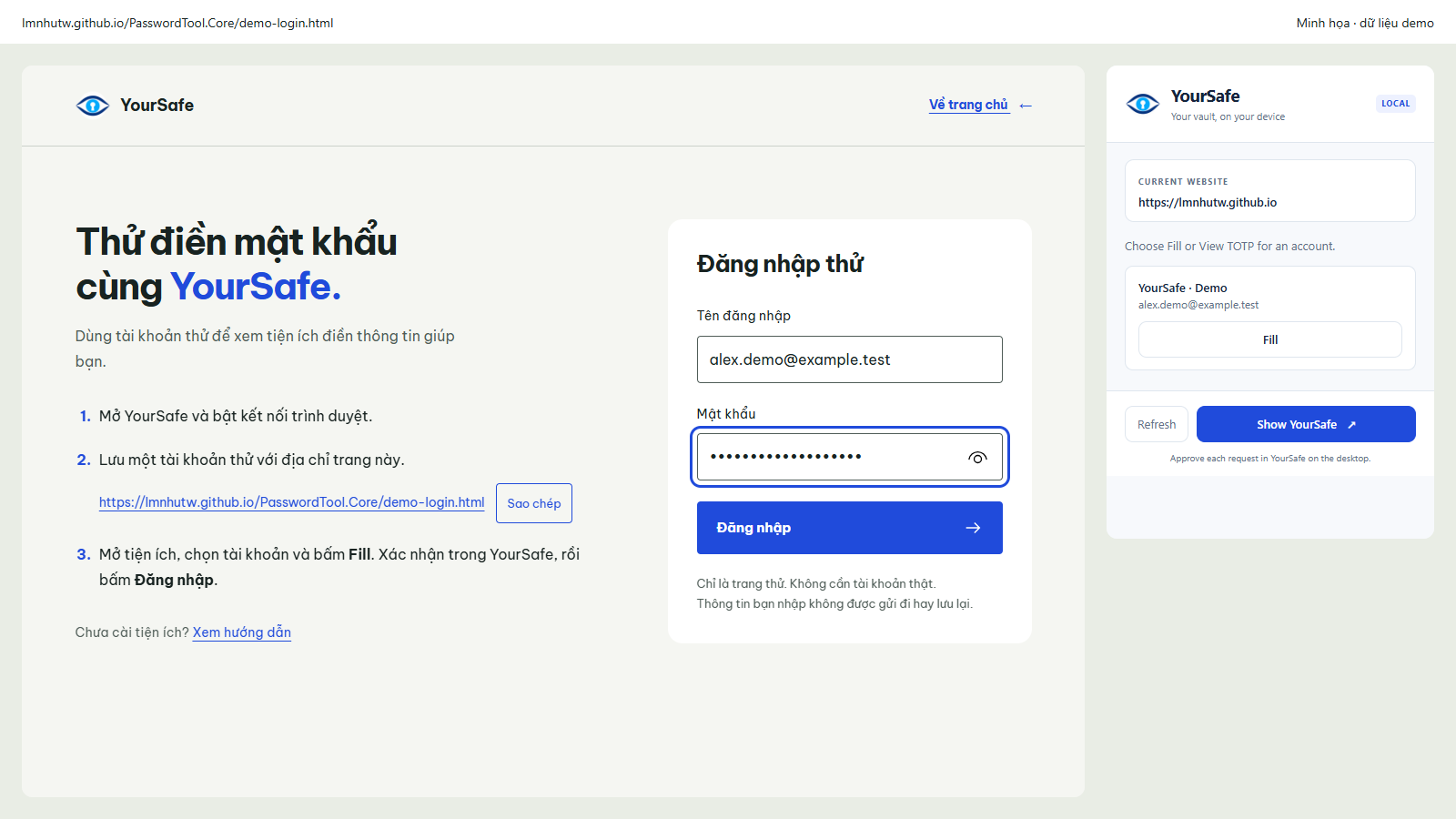Click the Refresh button in extension panel

1157,424
